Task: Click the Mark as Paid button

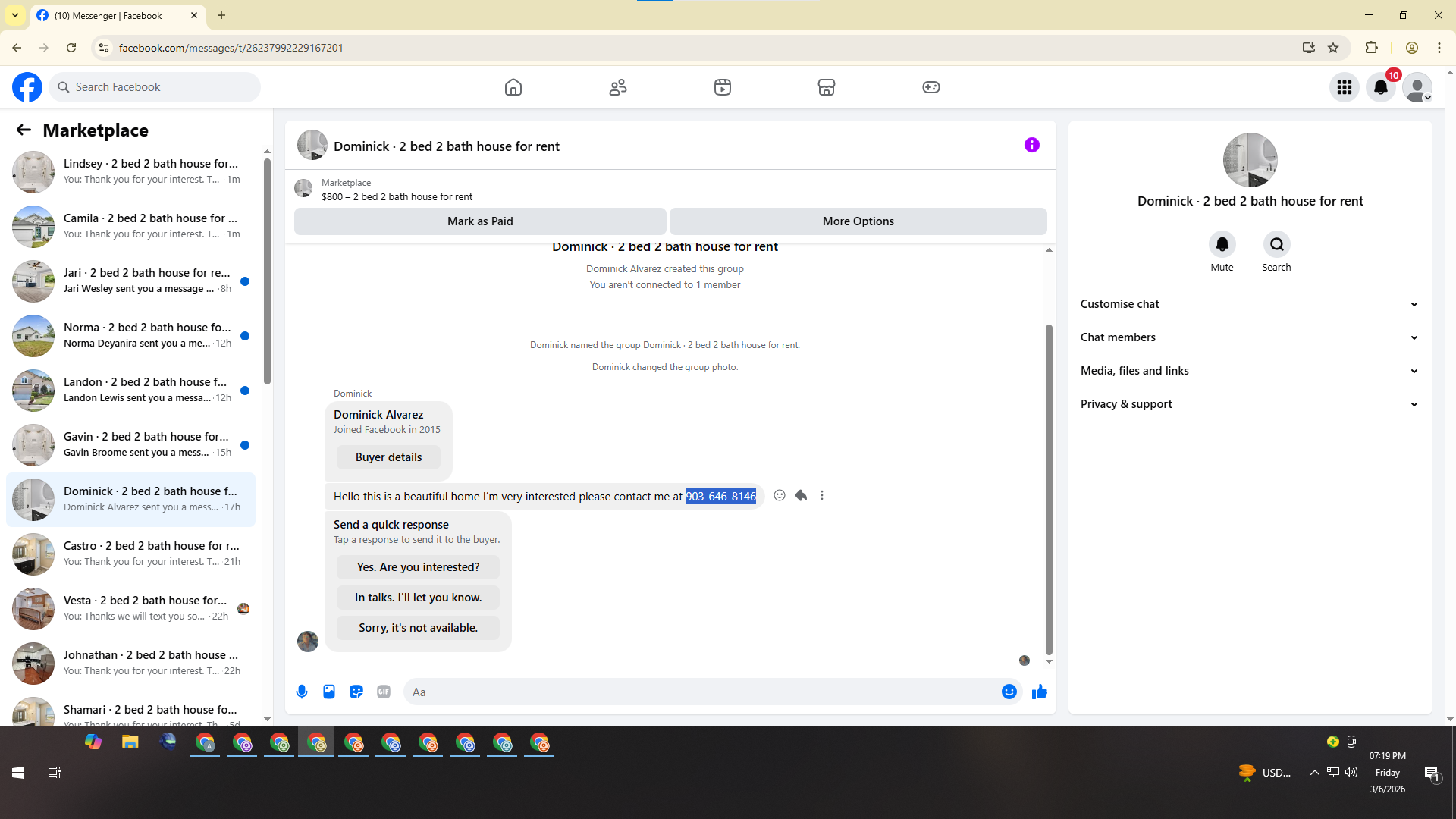Action: point(480,221)
